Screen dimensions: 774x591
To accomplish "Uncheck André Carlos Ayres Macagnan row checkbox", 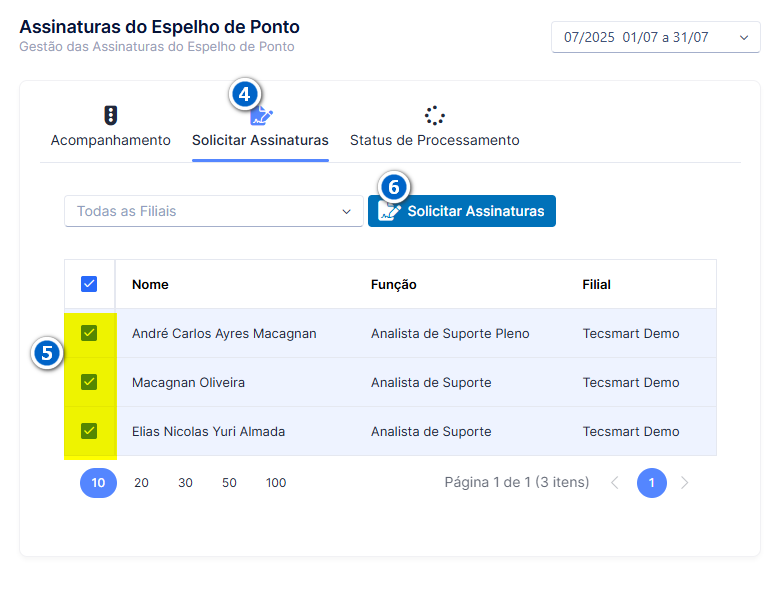I will tap(89, 333).
